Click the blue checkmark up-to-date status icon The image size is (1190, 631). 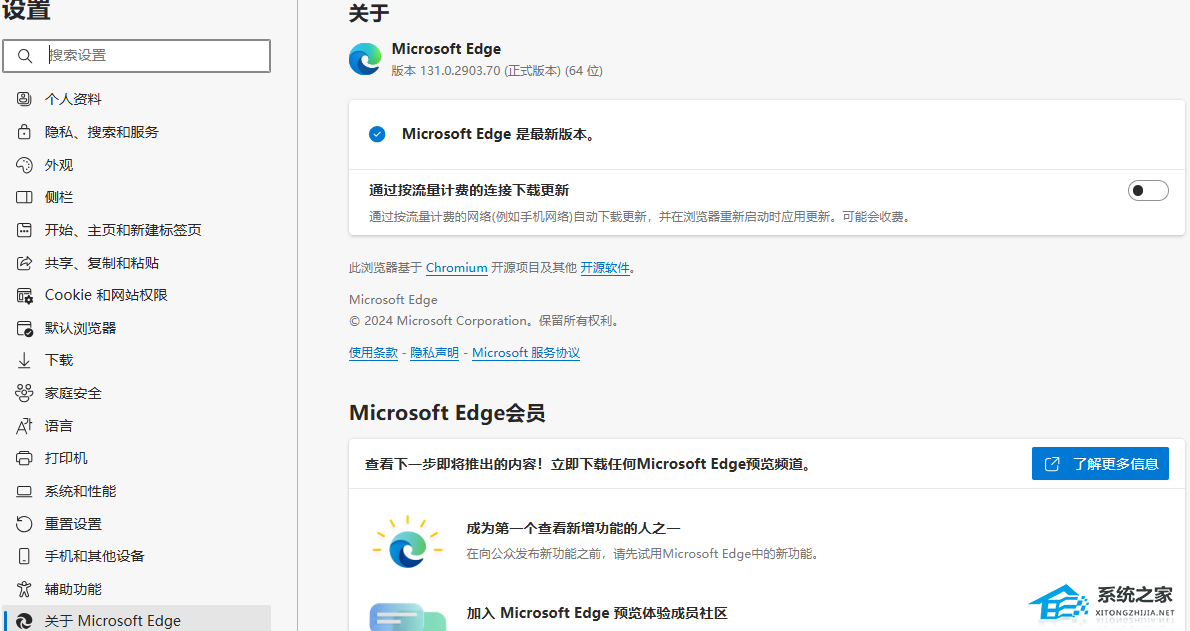coord(377,134)
